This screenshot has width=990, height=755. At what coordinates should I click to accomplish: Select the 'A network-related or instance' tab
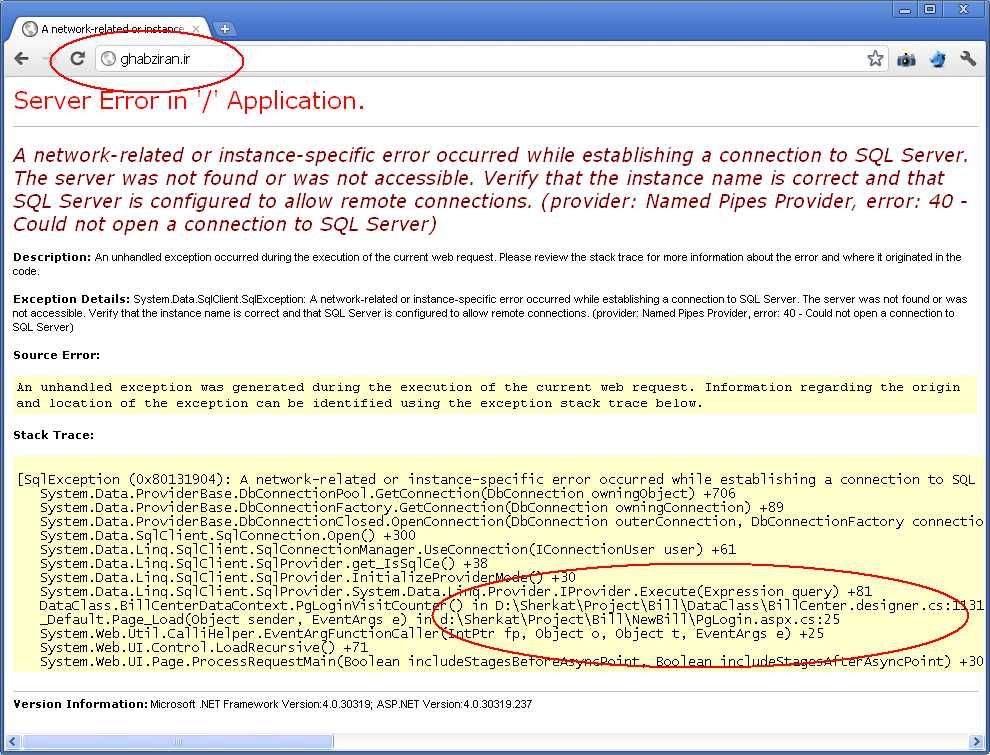click(110, 29)
